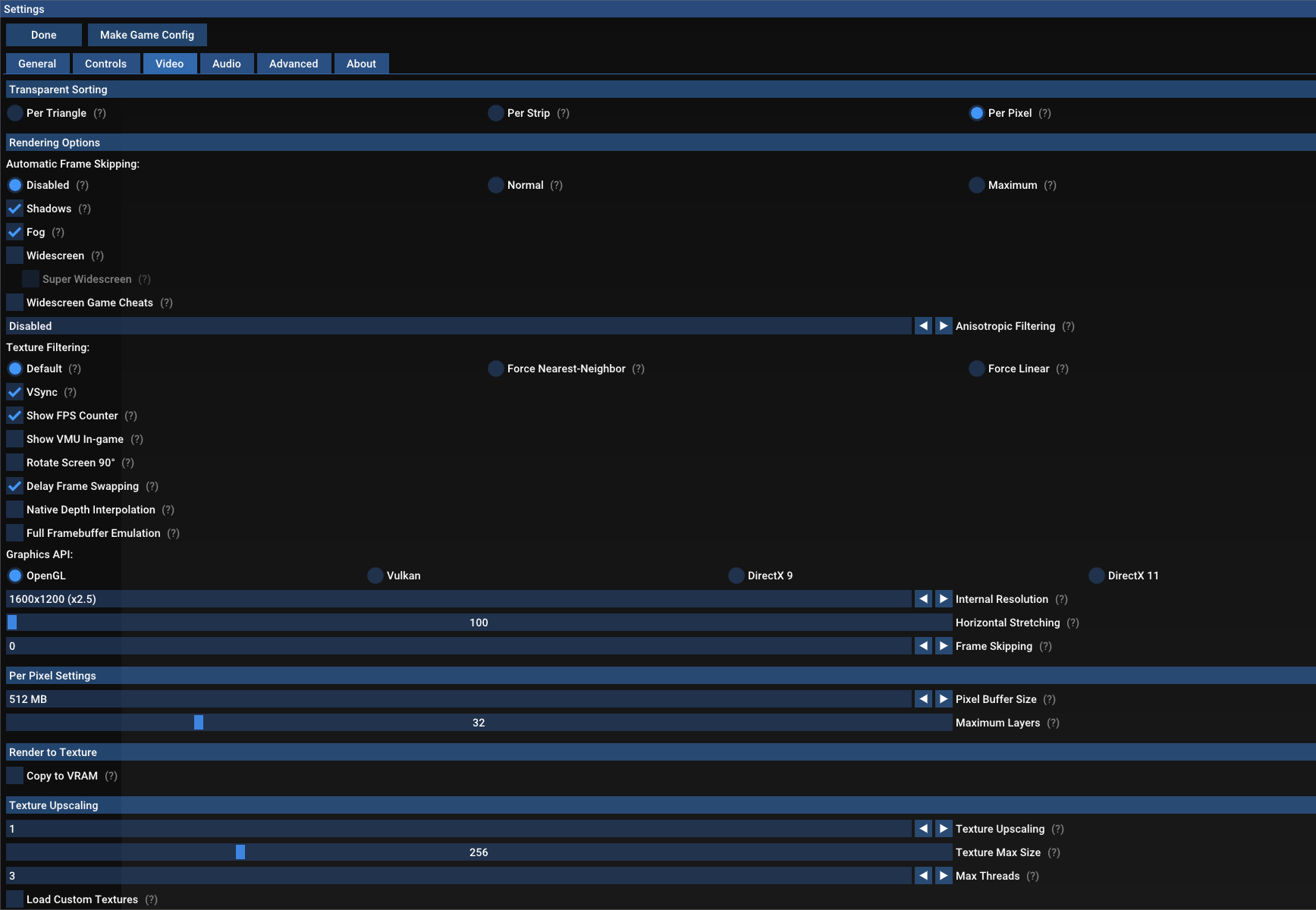Image resolution: width=1316 pixels, height=910 pixels.
Task: Click the Per Pixel Settings section header
Action: point(661,676)
